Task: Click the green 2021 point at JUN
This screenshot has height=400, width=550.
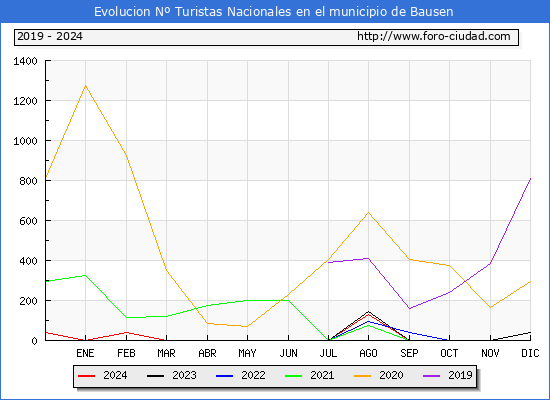Action: [288, 300]
